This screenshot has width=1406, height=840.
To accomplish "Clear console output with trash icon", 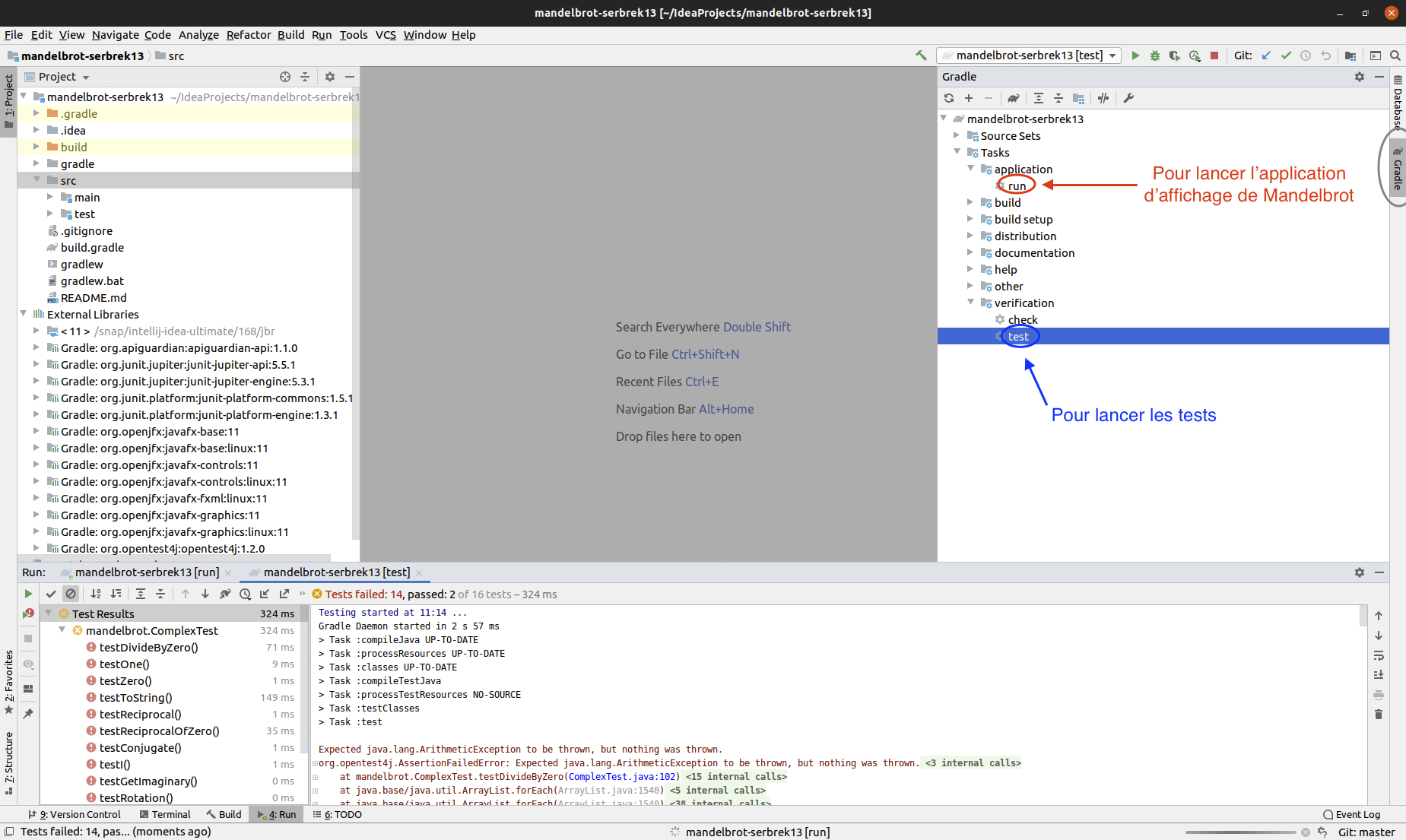I will (x=1379, y=715).
